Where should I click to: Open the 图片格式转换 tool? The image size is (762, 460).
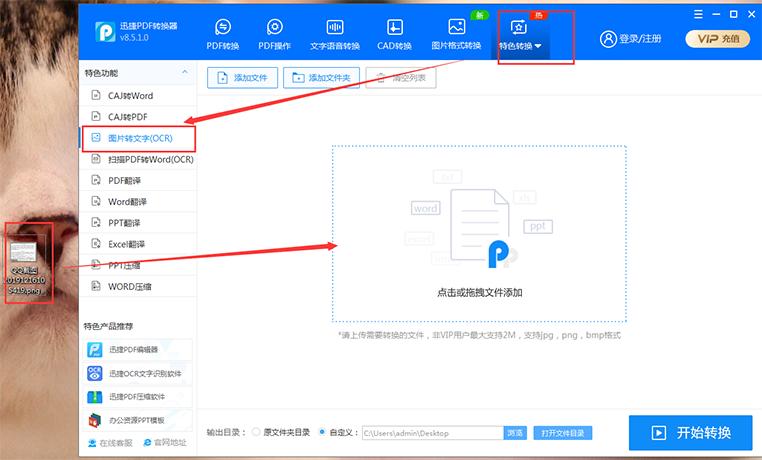pyautogui.click(x=456, y=27)
